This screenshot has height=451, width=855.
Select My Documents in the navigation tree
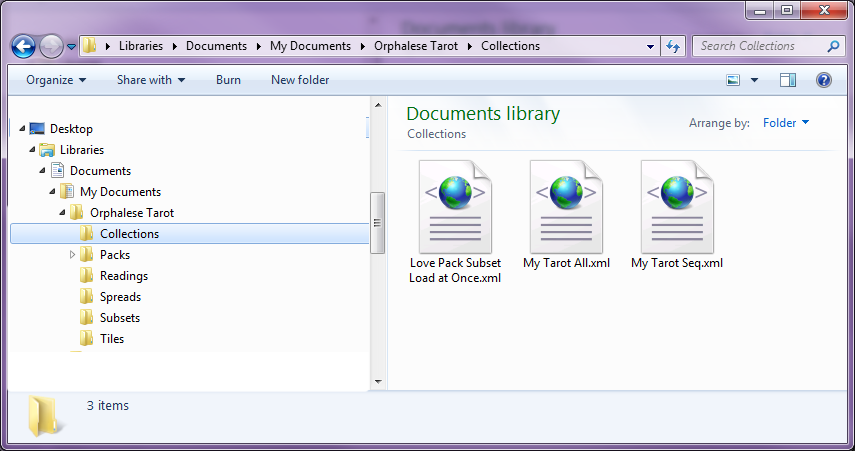(121, 192)
